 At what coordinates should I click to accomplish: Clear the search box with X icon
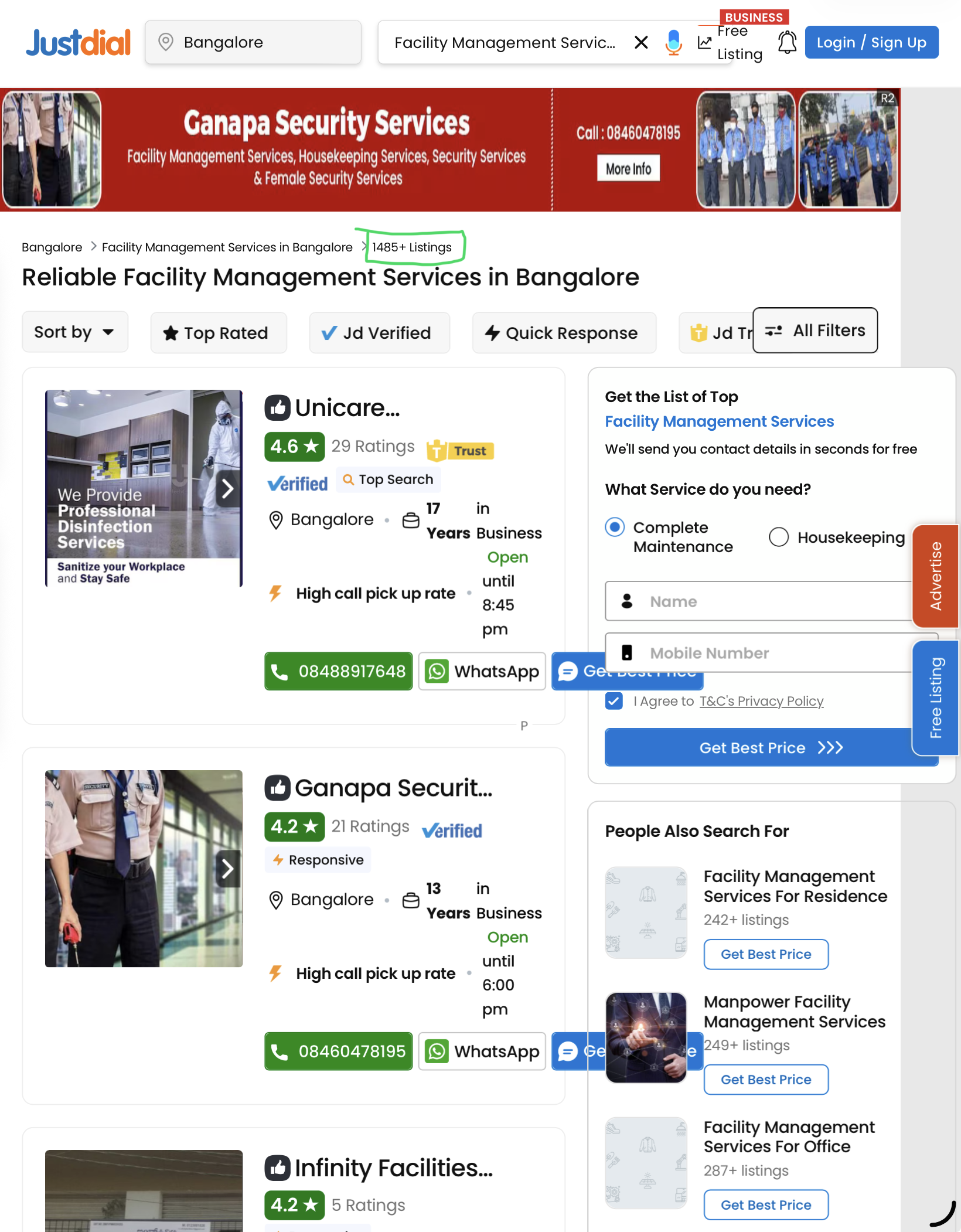click(x=641, y=42)
